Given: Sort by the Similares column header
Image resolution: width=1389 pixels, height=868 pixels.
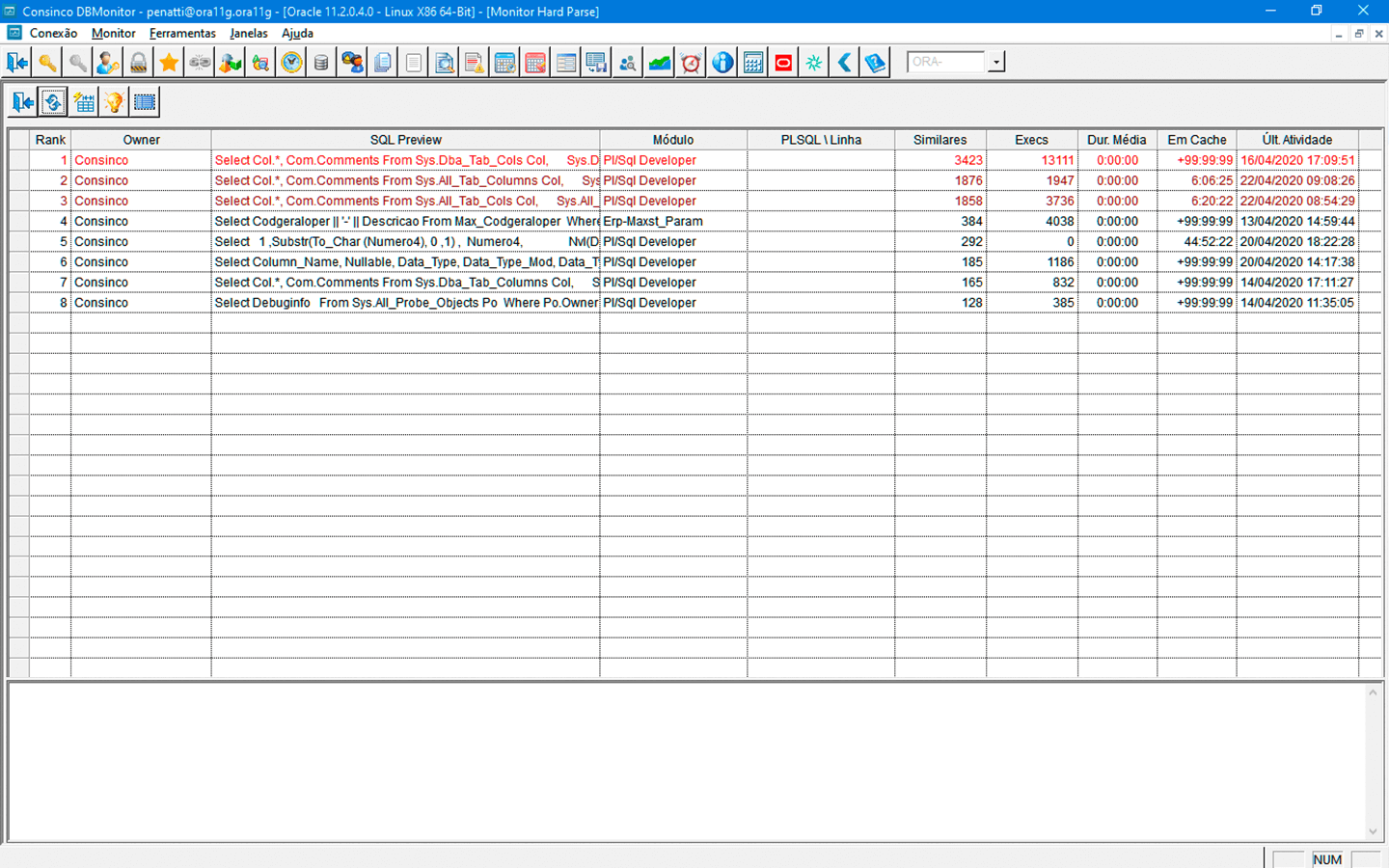Looking at the screenshot, I should tap(940, 140).
